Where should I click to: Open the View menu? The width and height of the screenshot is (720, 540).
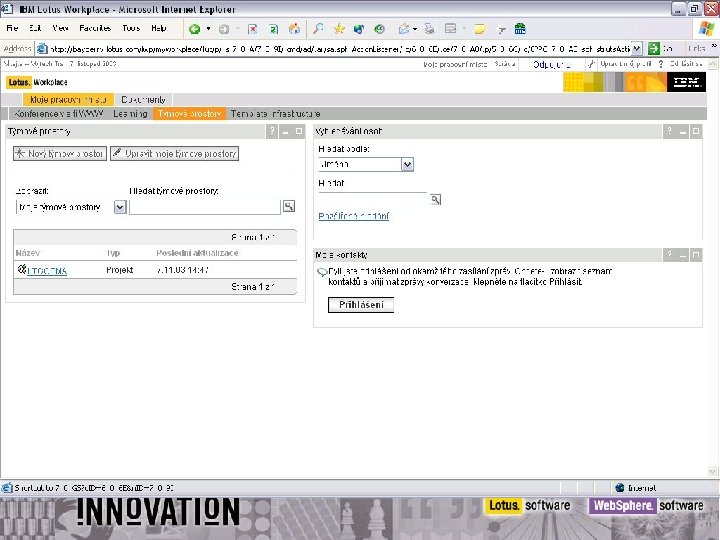coord(60,28)
